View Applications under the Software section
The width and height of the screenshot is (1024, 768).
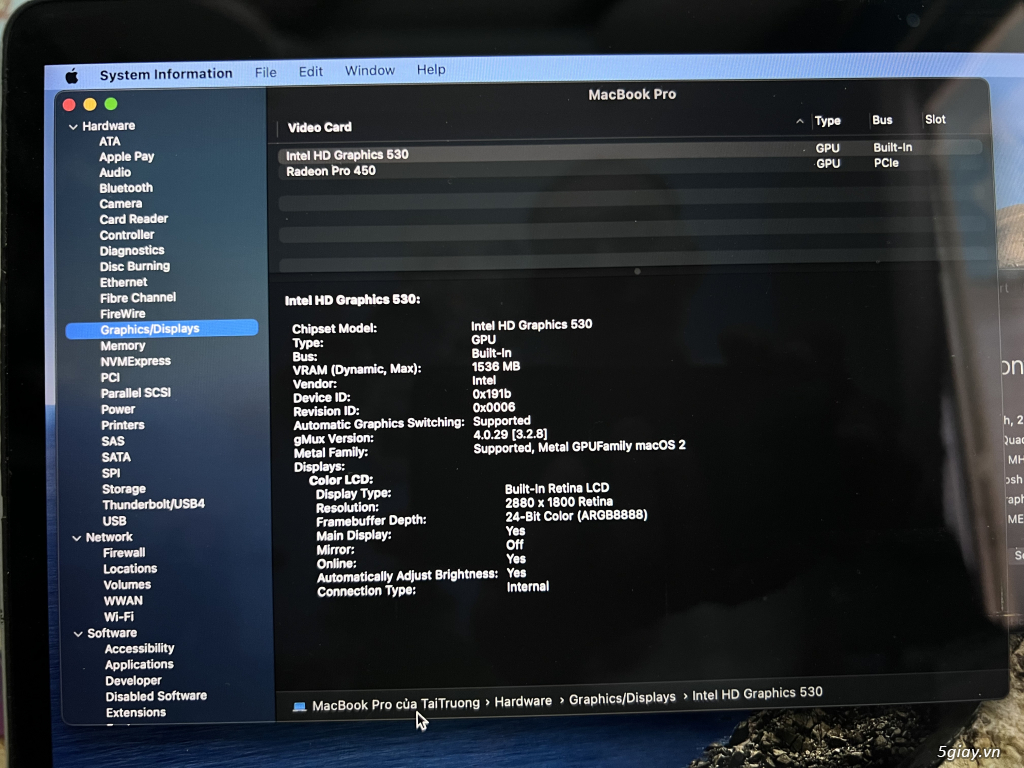[x=139, y=664]
